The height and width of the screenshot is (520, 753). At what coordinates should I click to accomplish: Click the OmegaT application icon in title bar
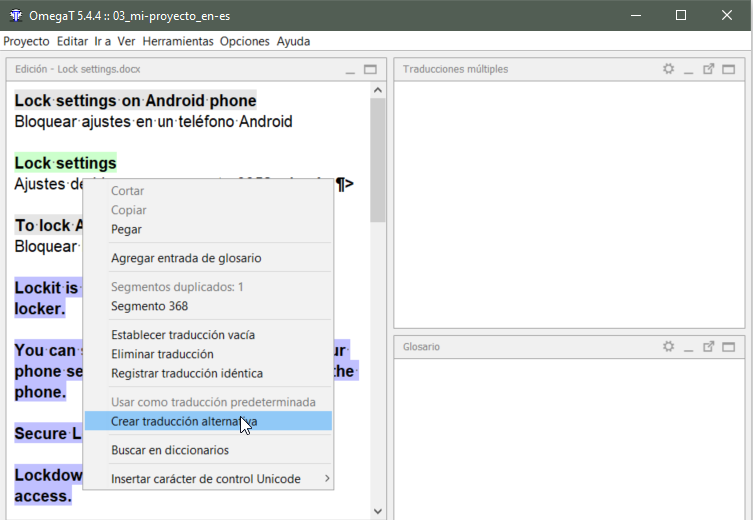tap(16, 15)
